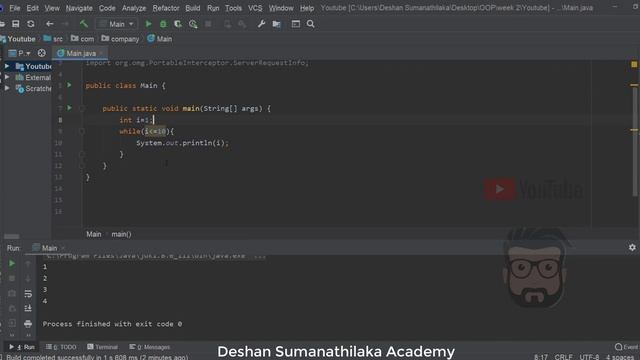Open the Main run configuration dropdown
Viewport: 640px width, 360px height.
(116, 24)
